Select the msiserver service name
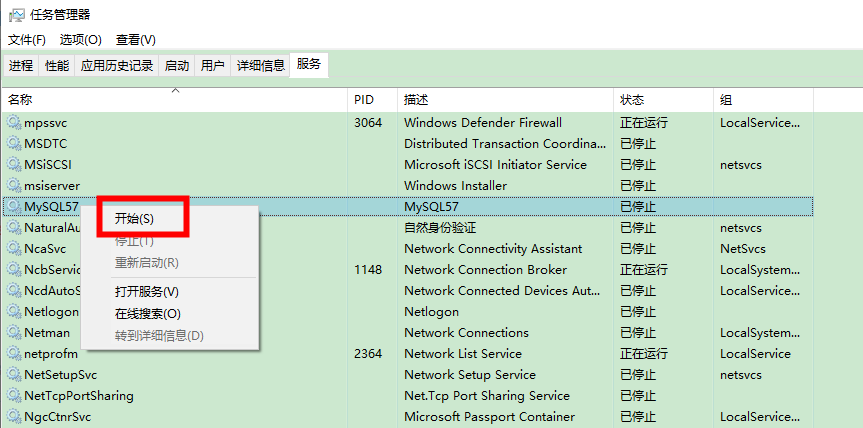The image size is (863, 428). coord(52,185)
